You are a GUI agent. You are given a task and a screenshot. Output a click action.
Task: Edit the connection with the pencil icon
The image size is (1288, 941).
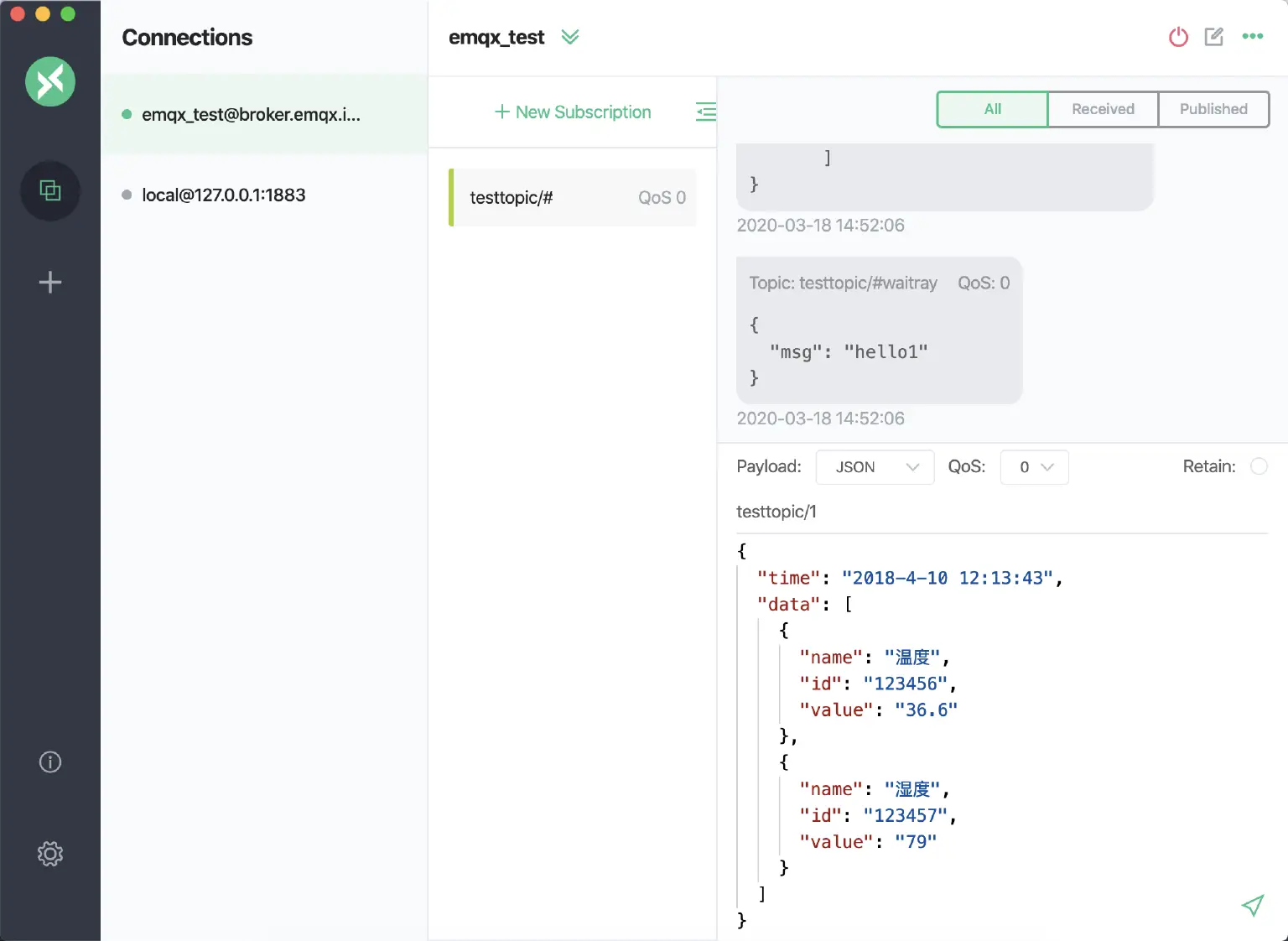[1214, 37]
